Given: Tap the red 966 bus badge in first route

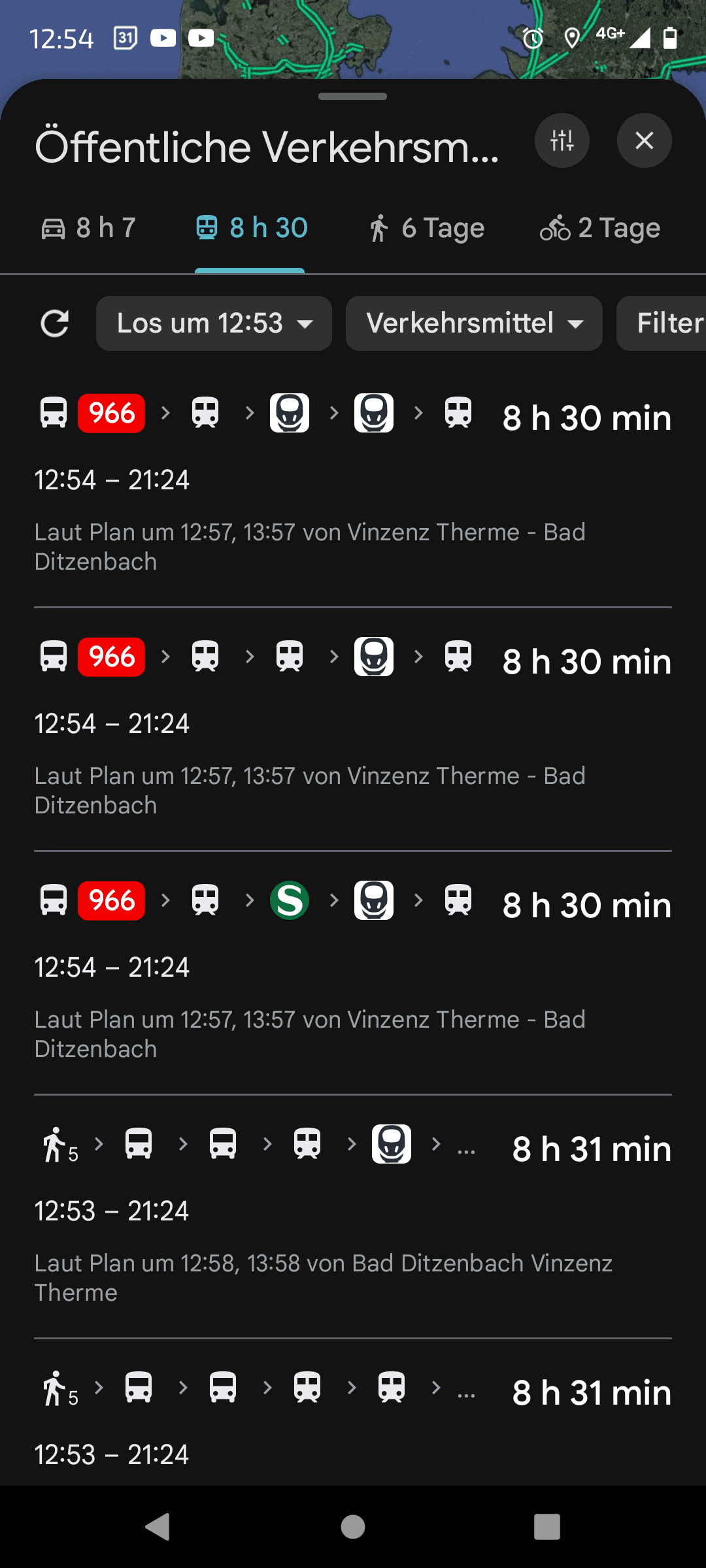Looking at the screenshot, I should coord(111,413).
